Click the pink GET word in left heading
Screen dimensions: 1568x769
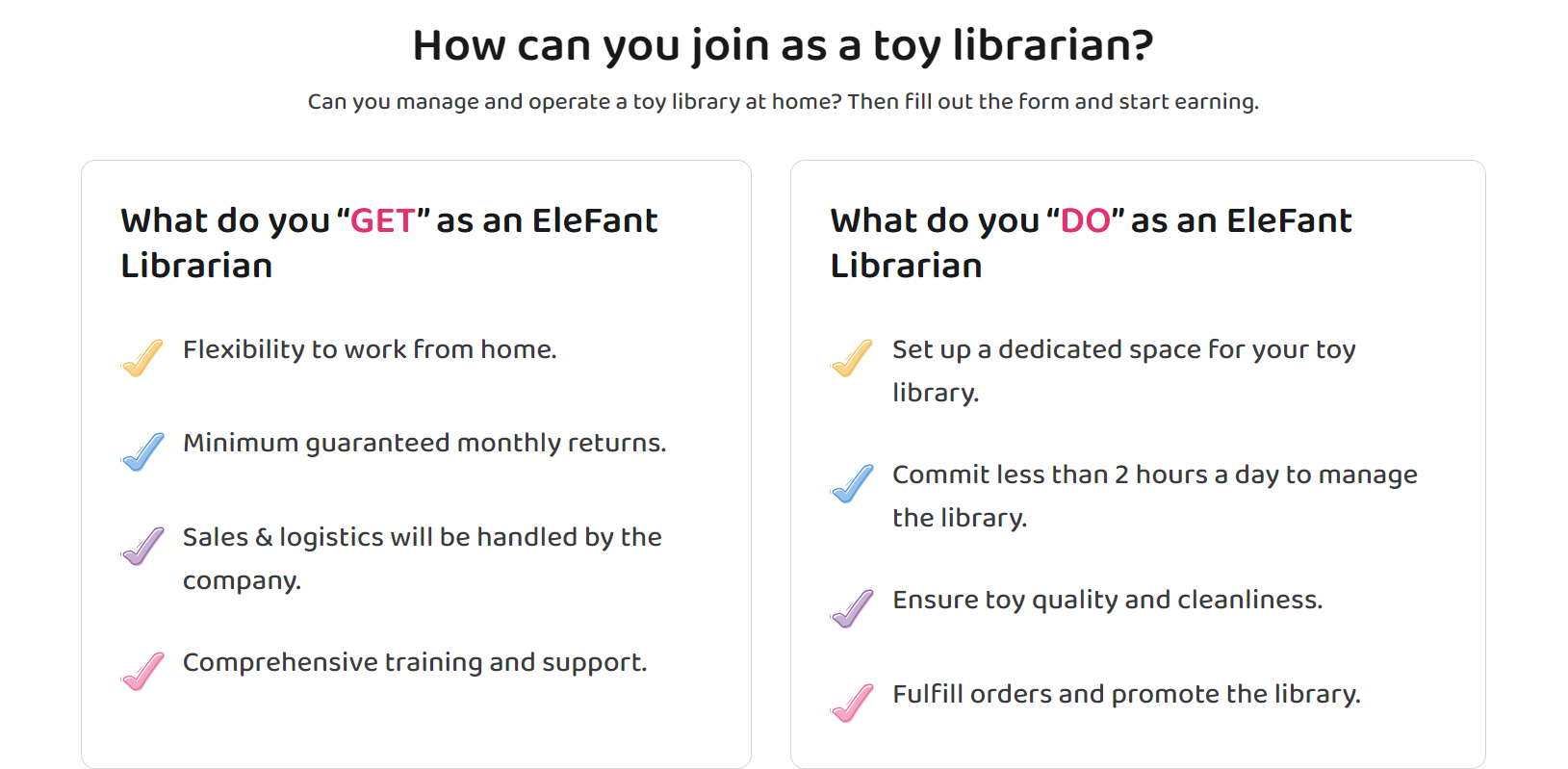click(383, 220)
